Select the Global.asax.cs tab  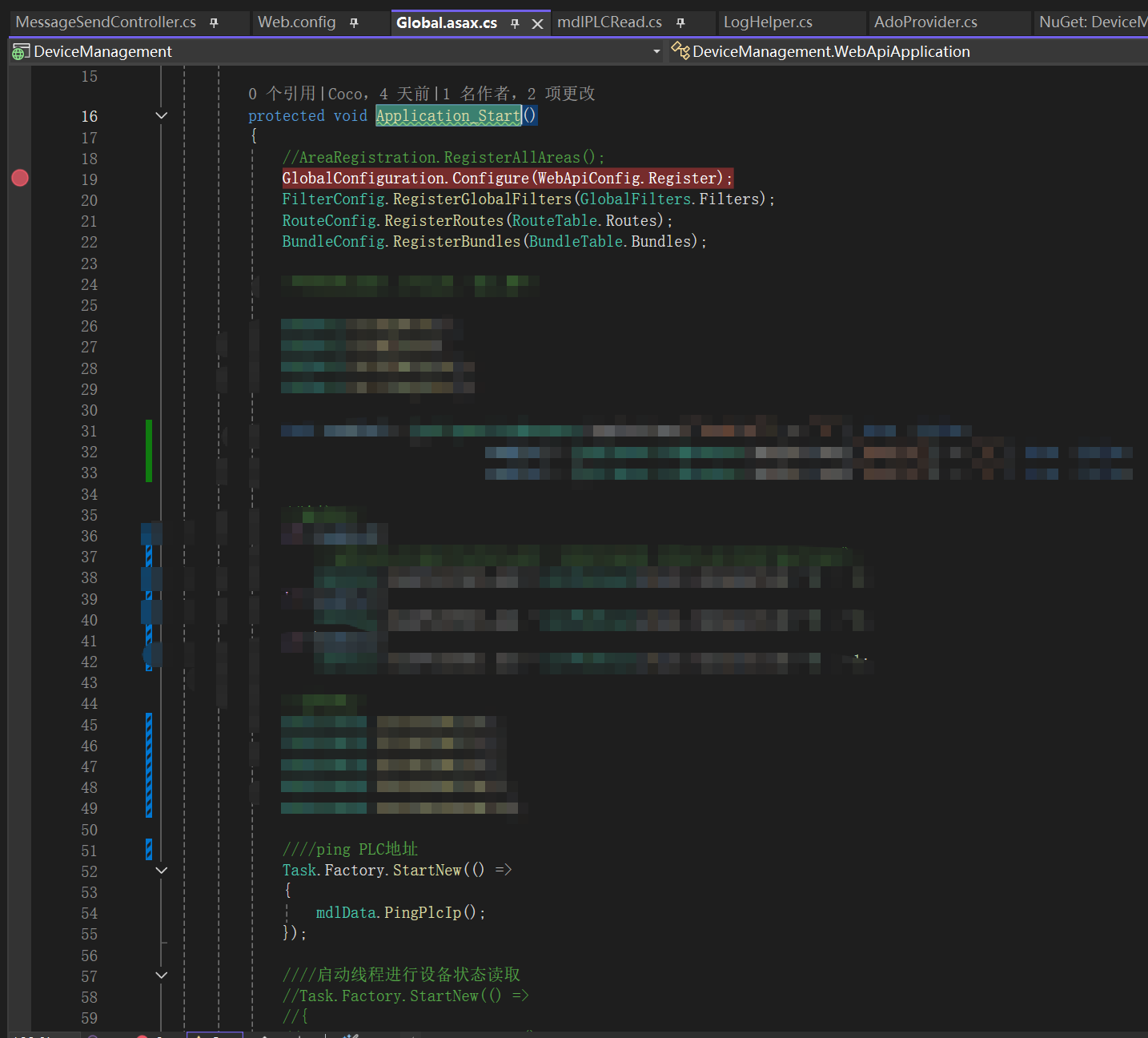pos(447,23)
